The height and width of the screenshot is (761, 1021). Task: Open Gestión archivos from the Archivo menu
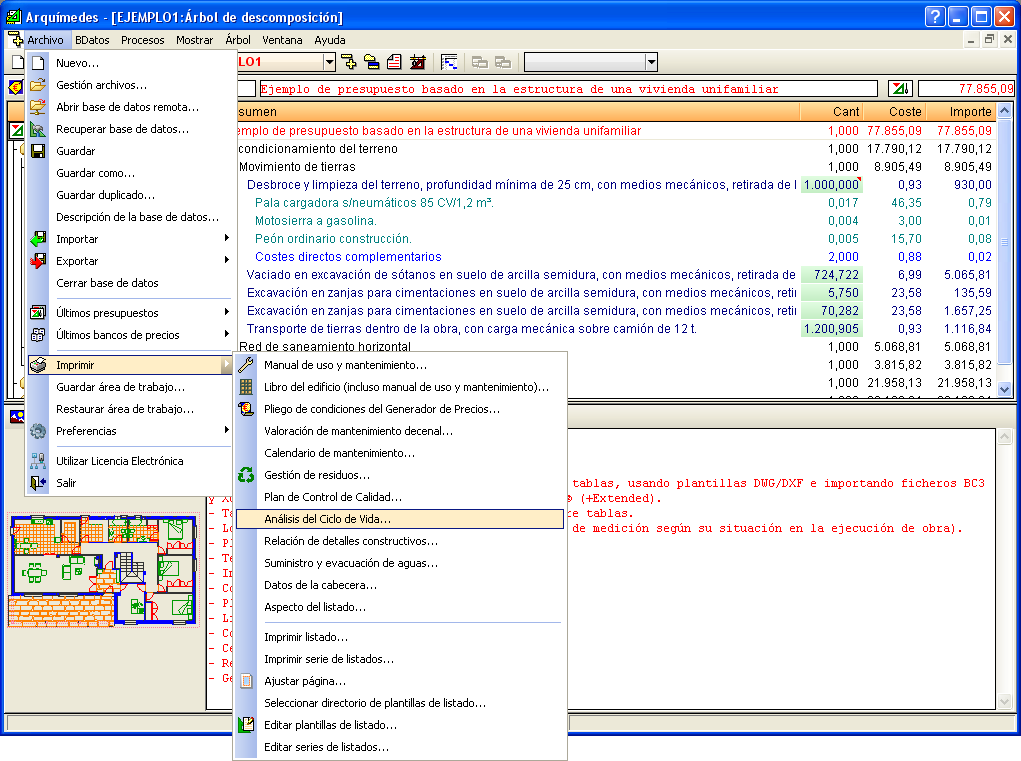coord(101,85)
